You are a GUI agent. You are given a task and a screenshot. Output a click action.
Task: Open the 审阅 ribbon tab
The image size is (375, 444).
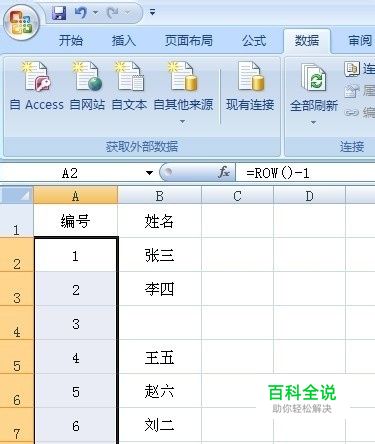360,41
